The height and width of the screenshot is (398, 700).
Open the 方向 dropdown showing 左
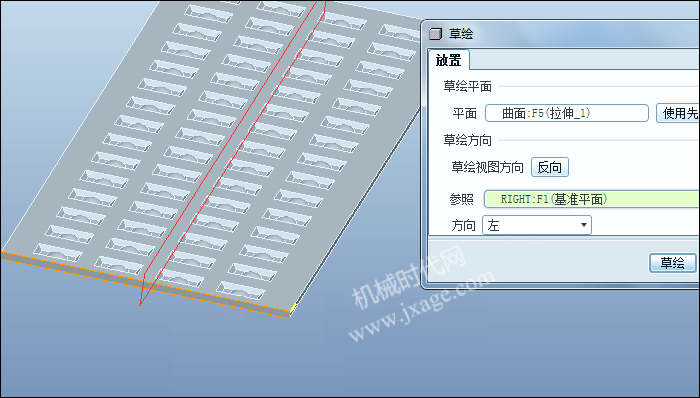[x=537, y=225]
